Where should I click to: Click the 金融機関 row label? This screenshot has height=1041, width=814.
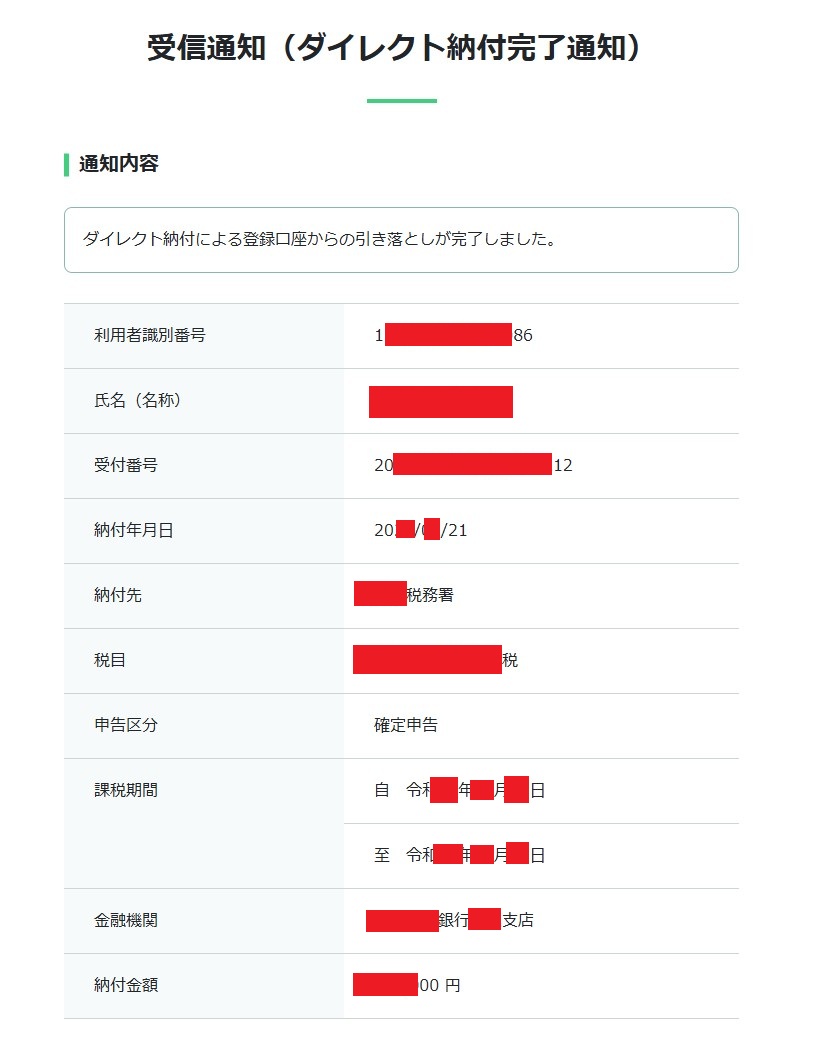125,921
